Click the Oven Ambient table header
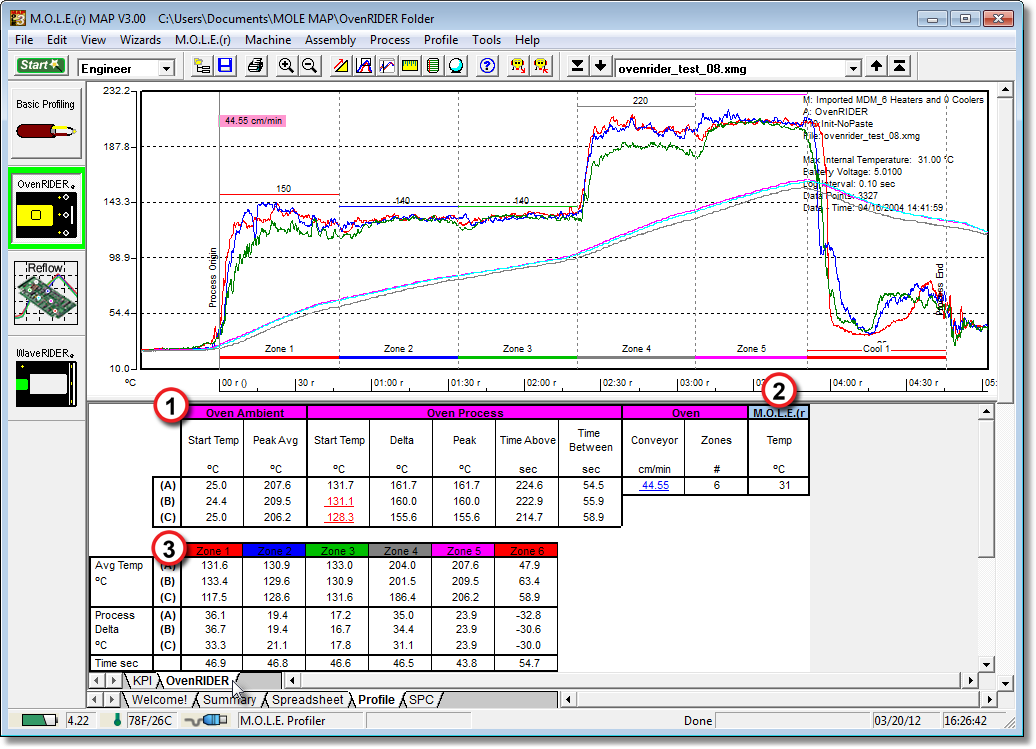This screenshot has width=1036, height=749. 244,413
